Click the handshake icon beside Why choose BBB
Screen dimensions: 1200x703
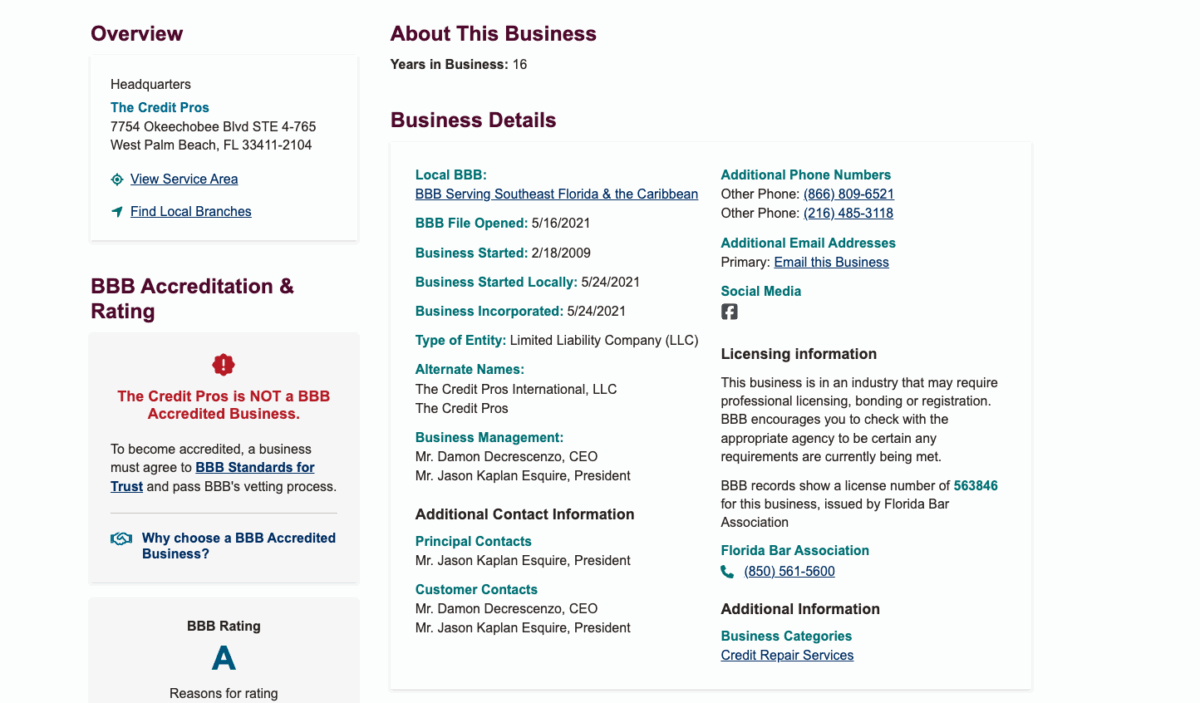pyautogui.click(x=121, y=537)
